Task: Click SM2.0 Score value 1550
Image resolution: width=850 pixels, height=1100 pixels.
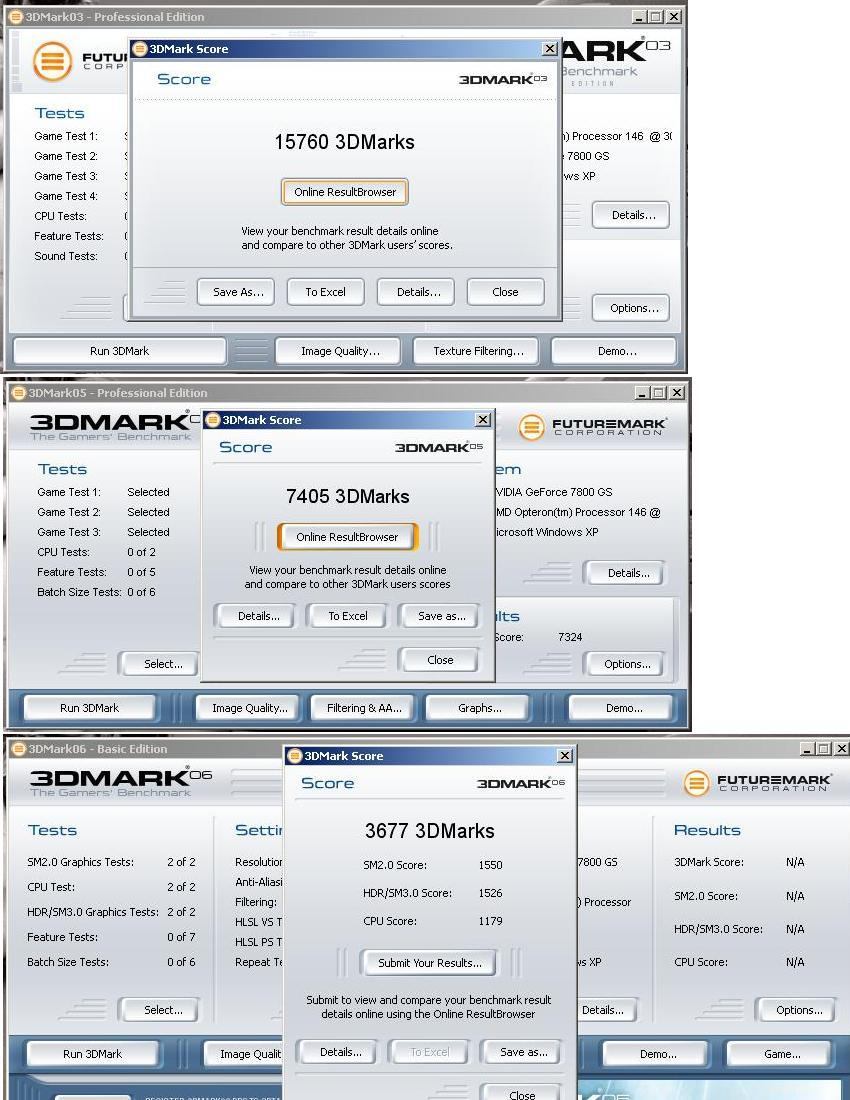Action: click(x=490, y=866)
